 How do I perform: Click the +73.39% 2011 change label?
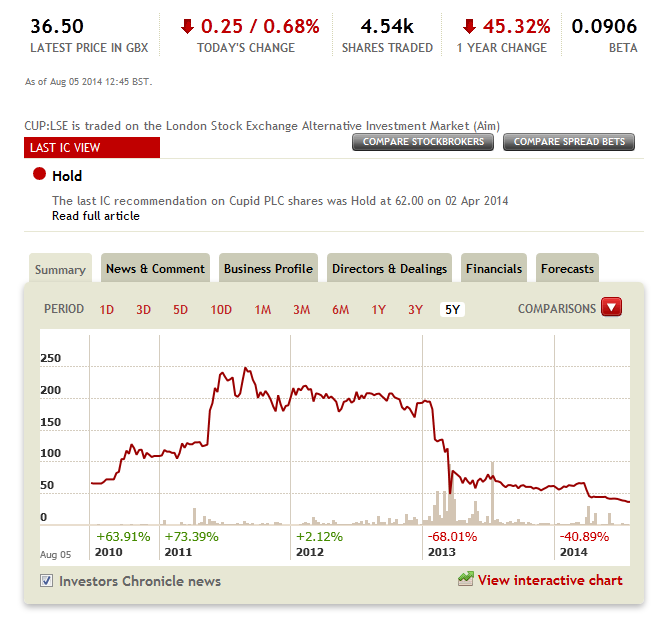coord(192,536)
